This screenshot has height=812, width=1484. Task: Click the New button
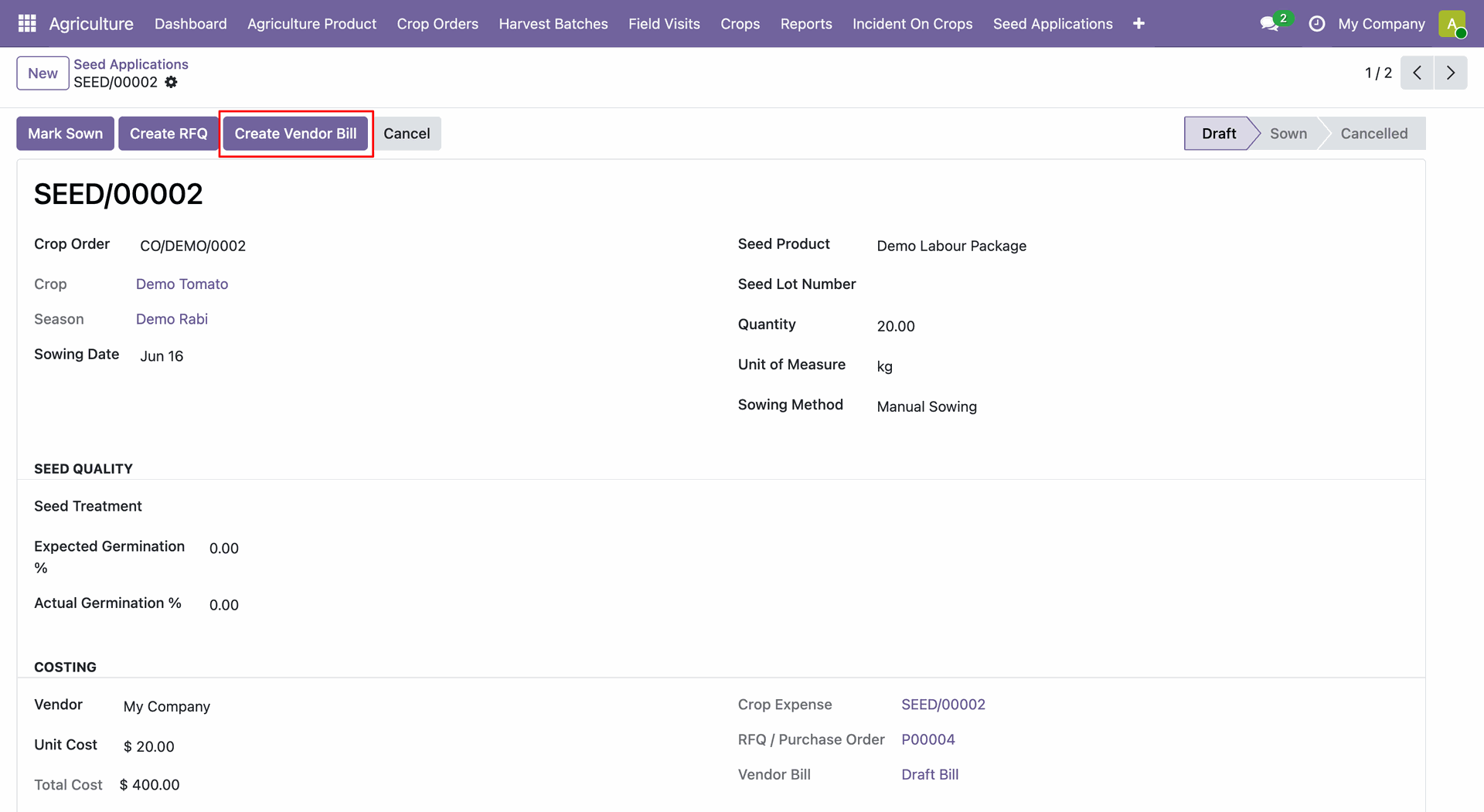[43, 73]
